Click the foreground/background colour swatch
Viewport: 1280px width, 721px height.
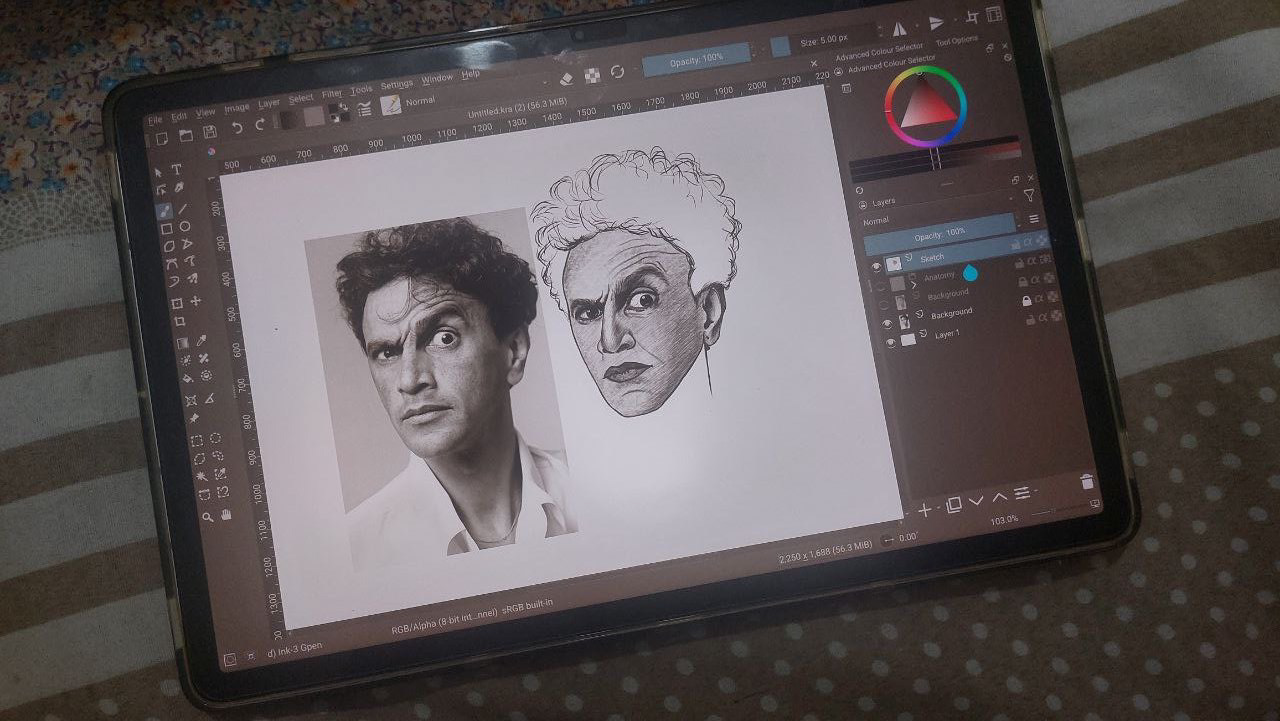(x=338, y=112)
